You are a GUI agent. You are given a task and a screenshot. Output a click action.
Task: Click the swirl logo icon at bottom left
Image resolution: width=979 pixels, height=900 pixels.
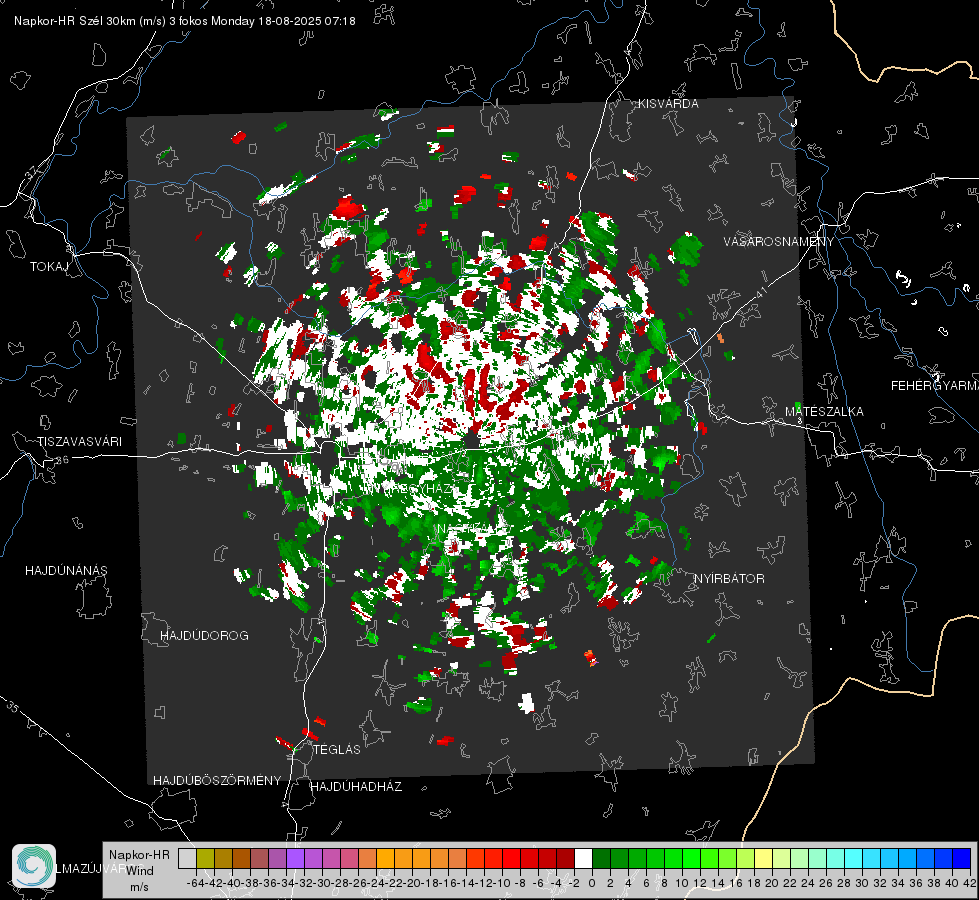coord(34,866)
